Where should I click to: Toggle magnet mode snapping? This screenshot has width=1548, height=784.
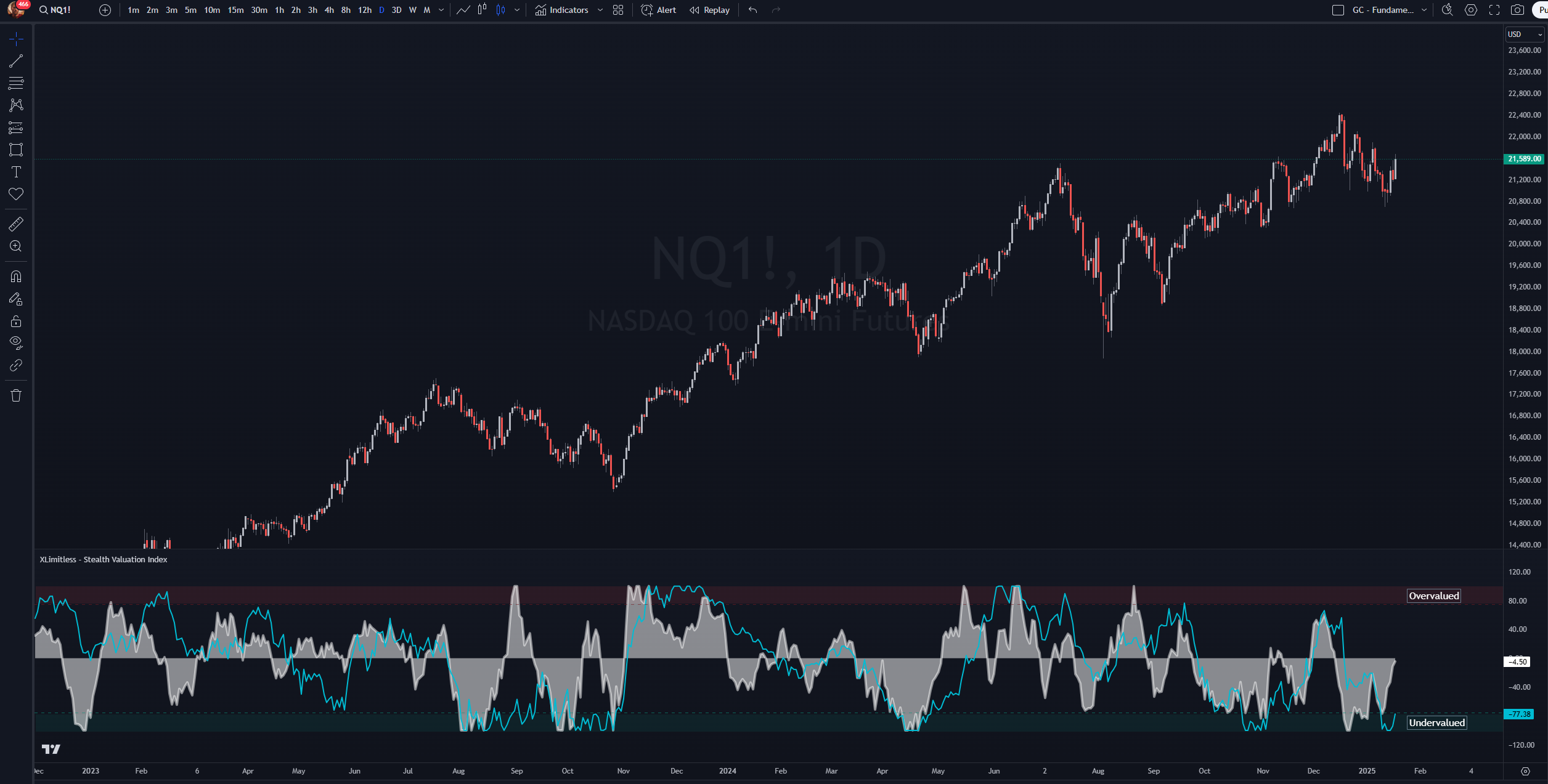pyautogui.click(x=16, y=277)
